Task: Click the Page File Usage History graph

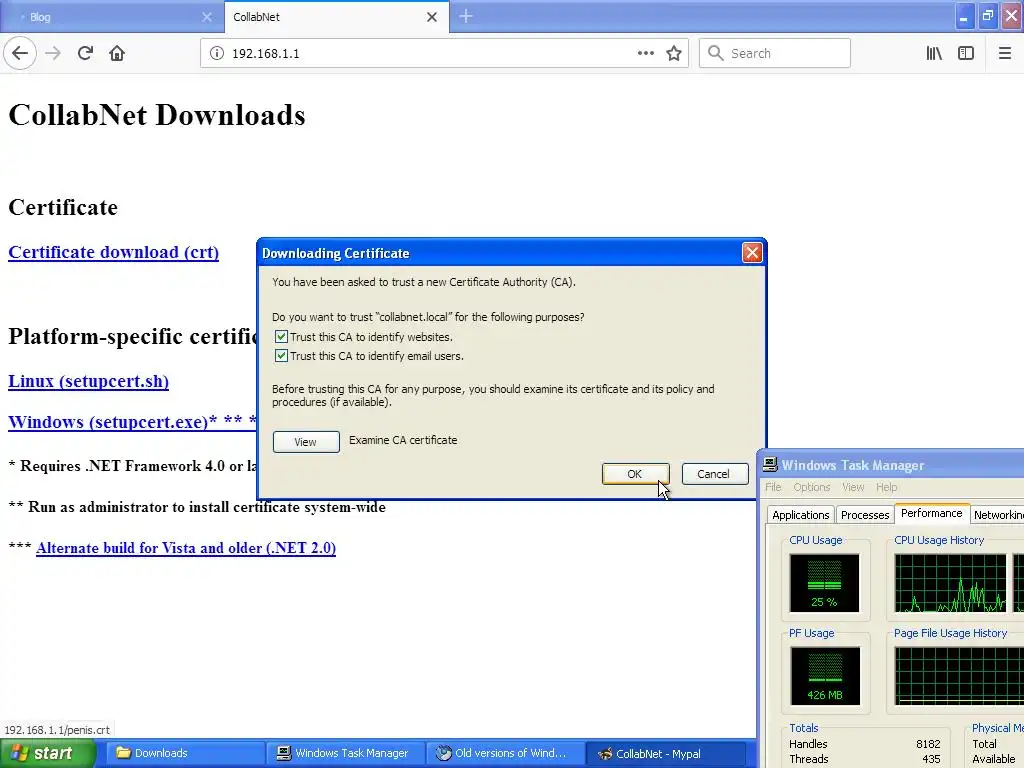Action: 959,676
